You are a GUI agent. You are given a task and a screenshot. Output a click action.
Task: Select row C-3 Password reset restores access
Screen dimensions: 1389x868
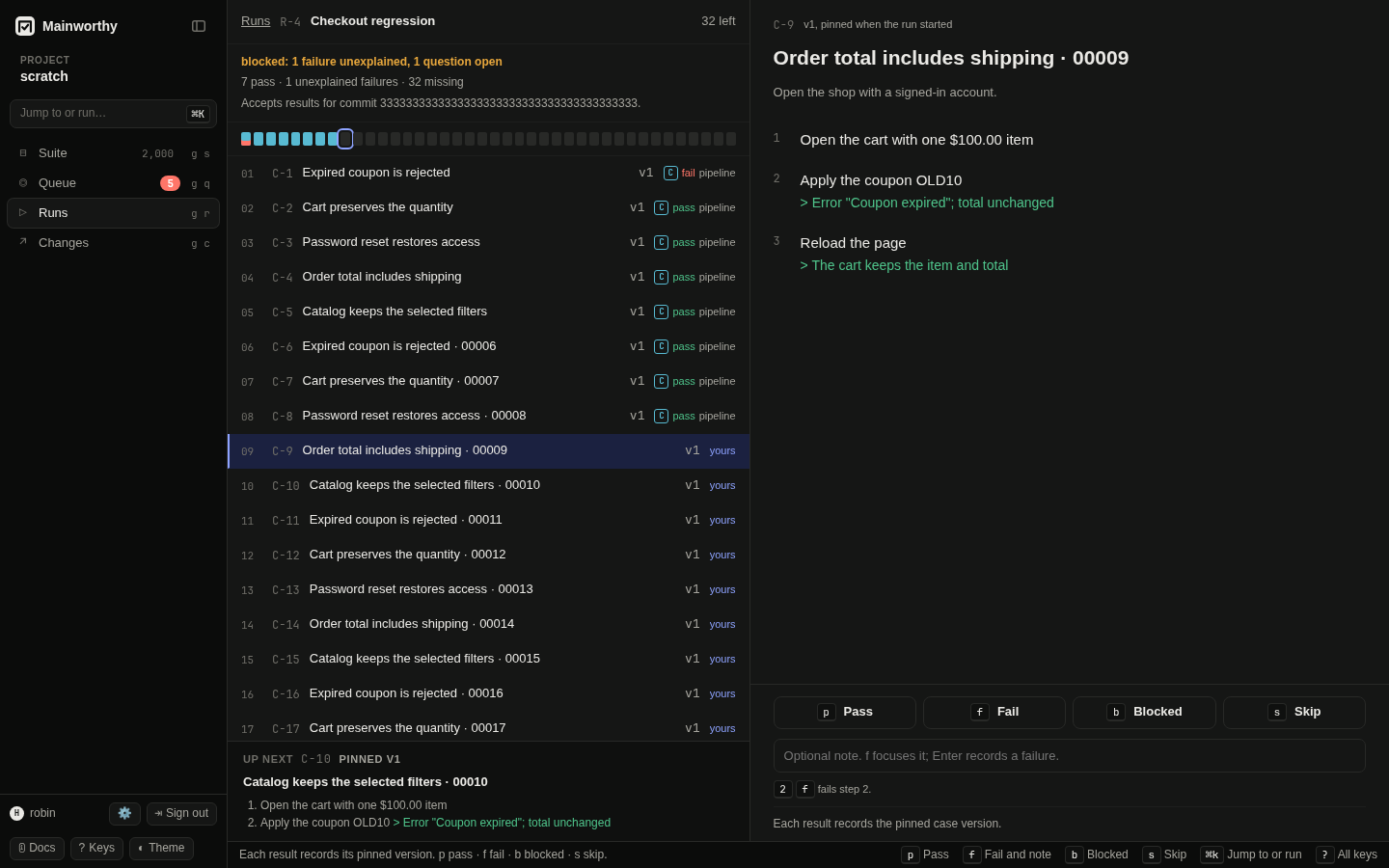coord(488,243)
